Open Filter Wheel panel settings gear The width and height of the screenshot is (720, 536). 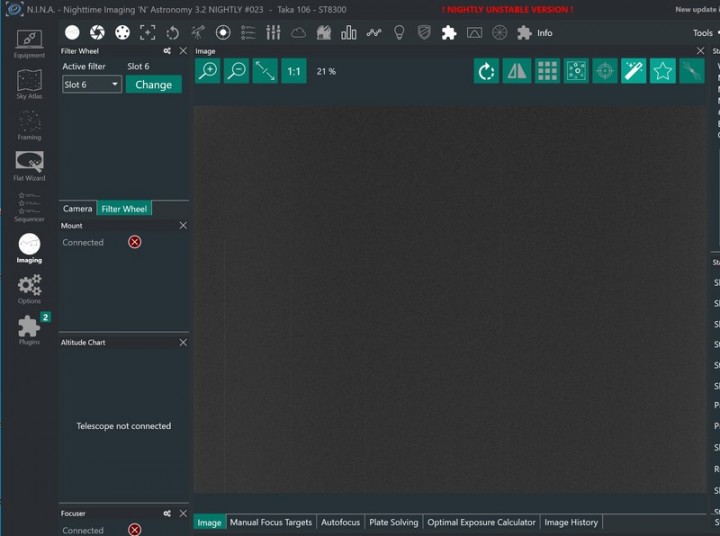pos(168,51)
